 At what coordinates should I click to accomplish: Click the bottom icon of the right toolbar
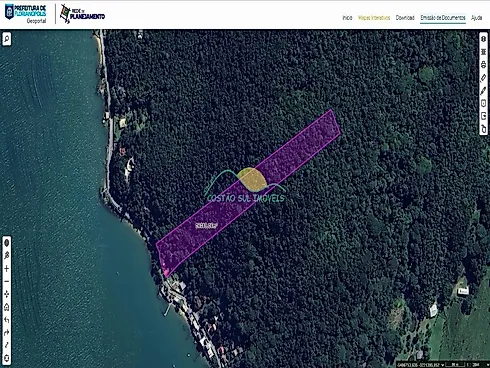coord(483,129)
